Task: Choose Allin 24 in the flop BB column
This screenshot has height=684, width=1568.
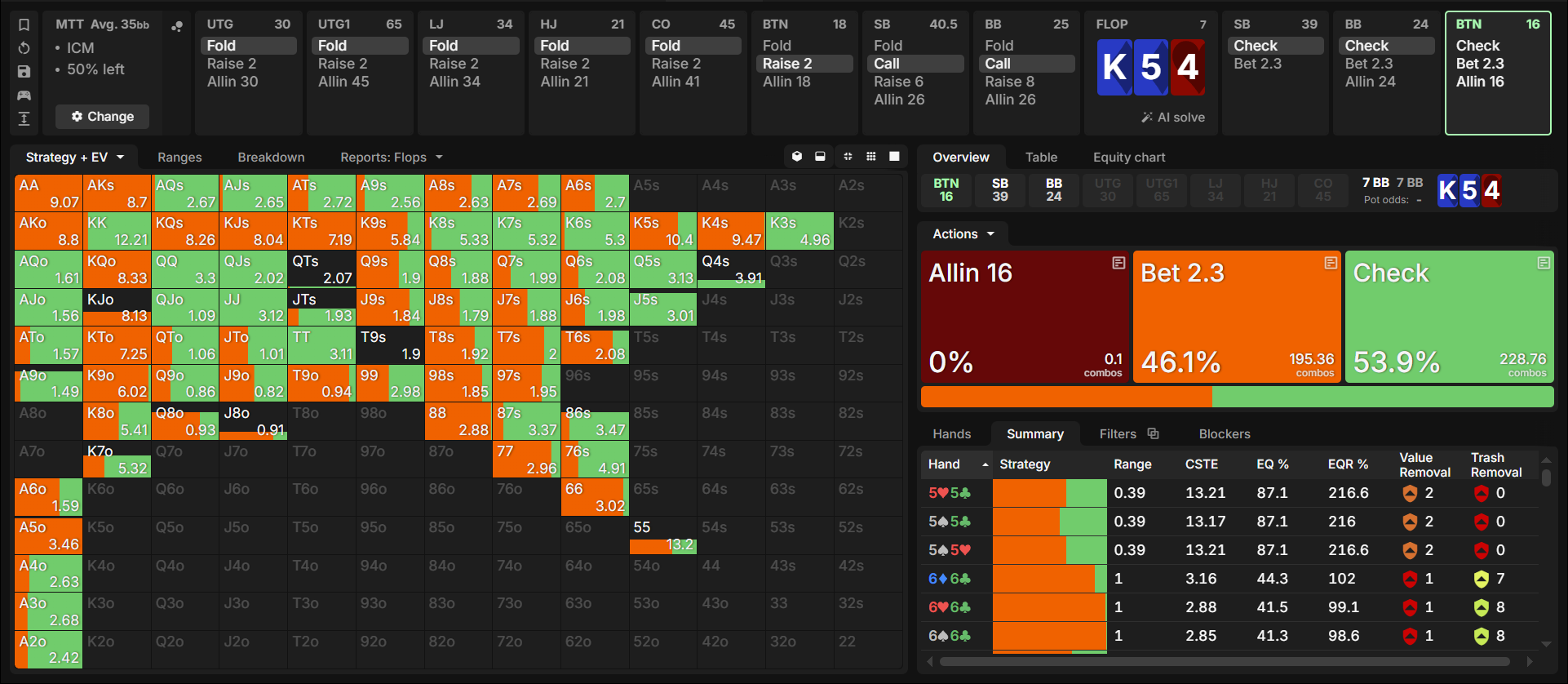Action: coord(1371,82)
